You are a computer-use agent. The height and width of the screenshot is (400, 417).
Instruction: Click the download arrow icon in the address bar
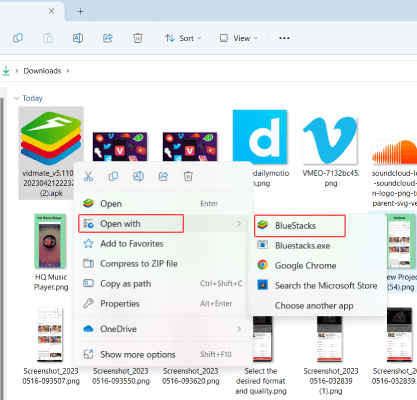tap(6, 71)
